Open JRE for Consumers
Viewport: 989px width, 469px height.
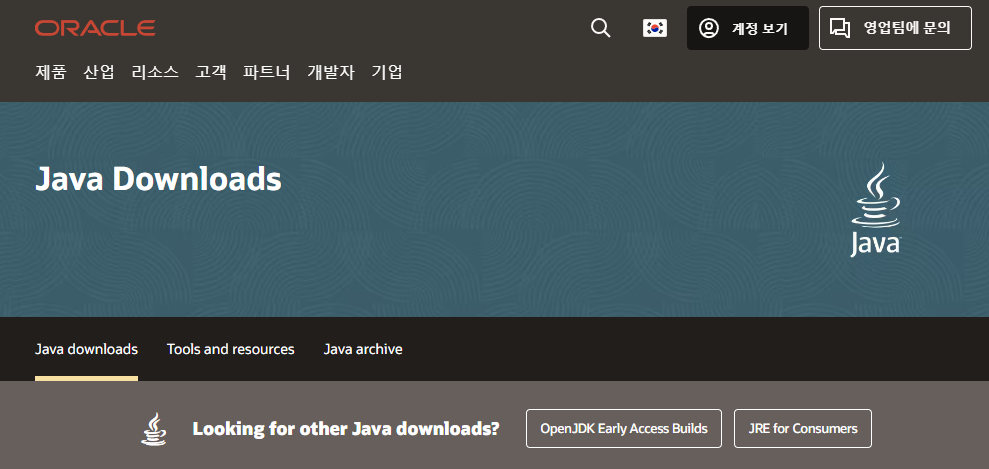(x=803, y=429)
